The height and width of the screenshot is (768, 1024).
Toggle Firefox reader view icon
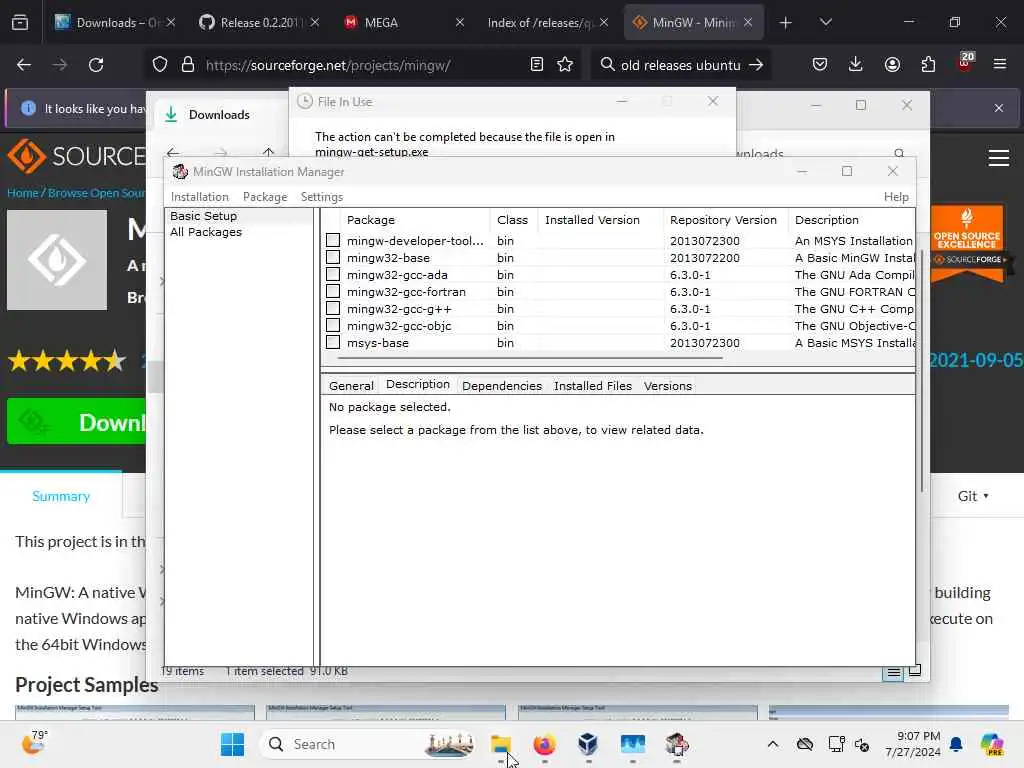[x=537, y=65]
